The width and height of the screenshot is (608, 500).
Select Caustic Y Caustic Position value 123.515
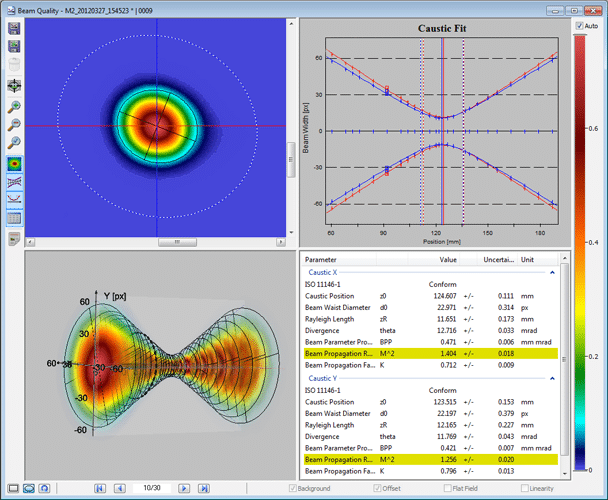pos(445,402)
